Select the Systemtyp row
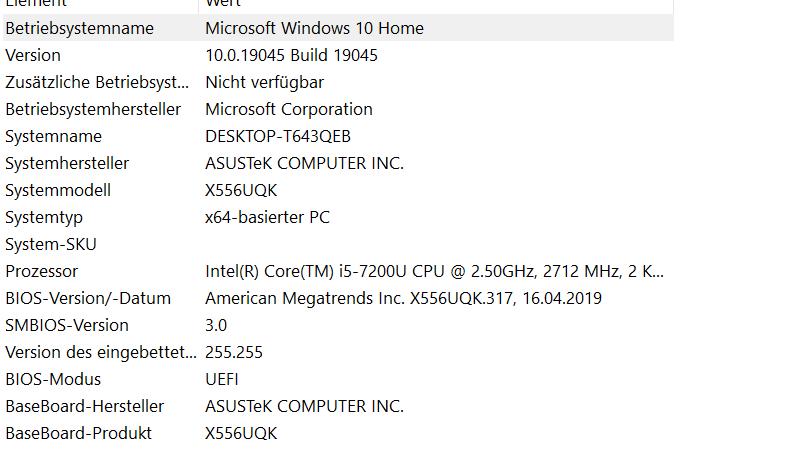798x450 pixels. tap(44, 217)
